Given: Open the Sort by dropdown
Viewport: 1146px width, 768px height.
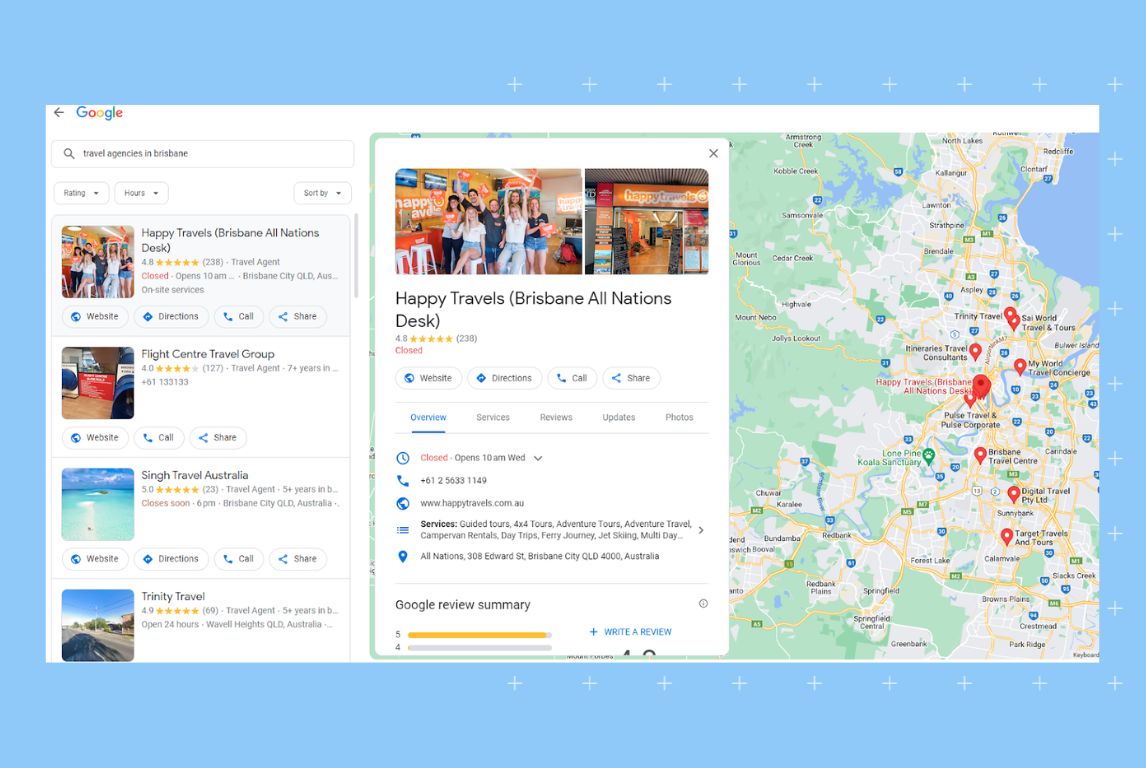Looking at the screenshot, I should (x=322, y=192).
